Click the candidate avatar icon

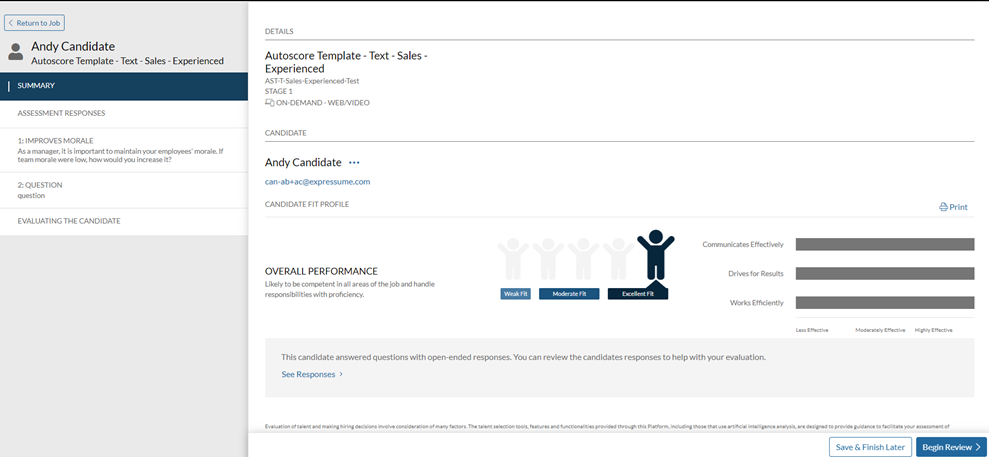(x=15, y=52)
